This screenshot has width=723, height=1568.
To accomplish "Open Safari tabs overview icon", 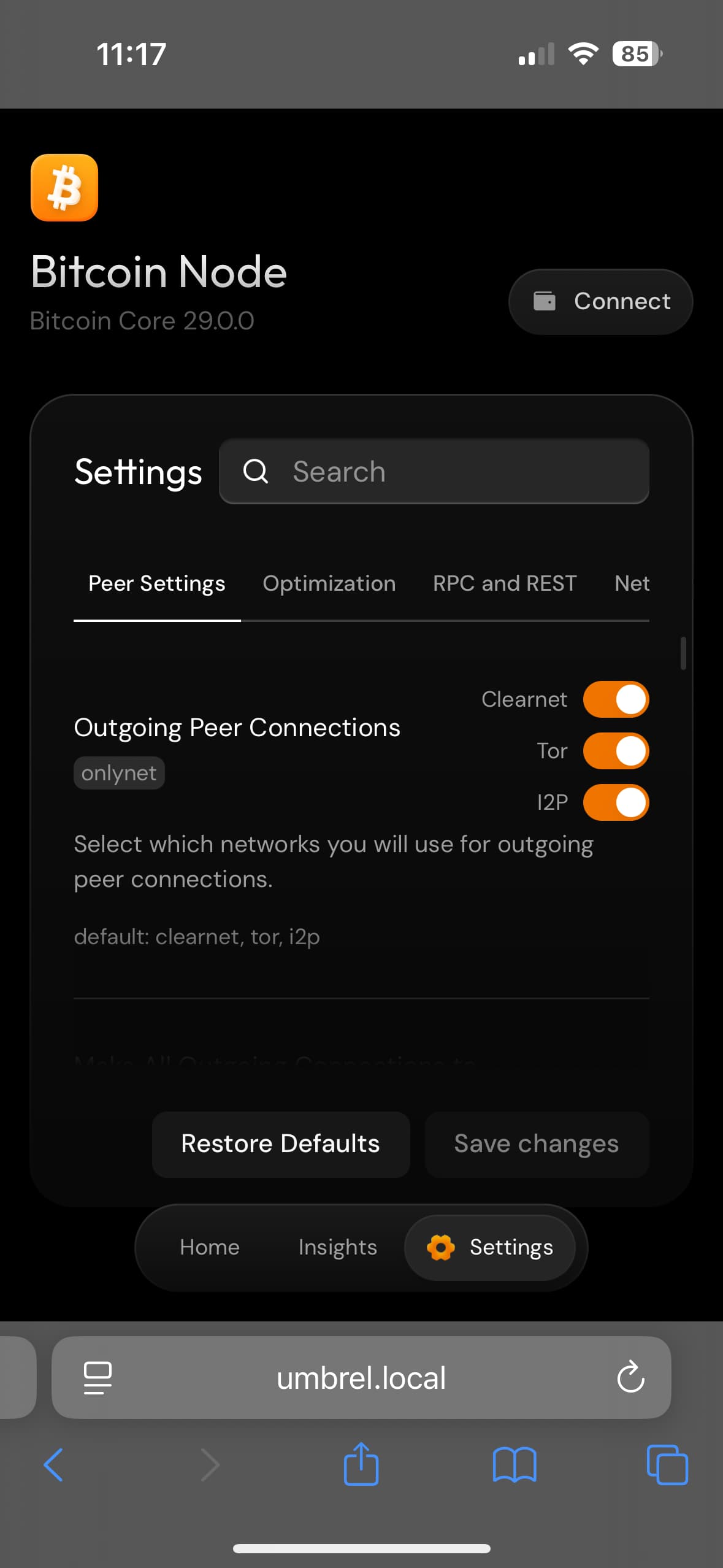I will pos(667,1465).
